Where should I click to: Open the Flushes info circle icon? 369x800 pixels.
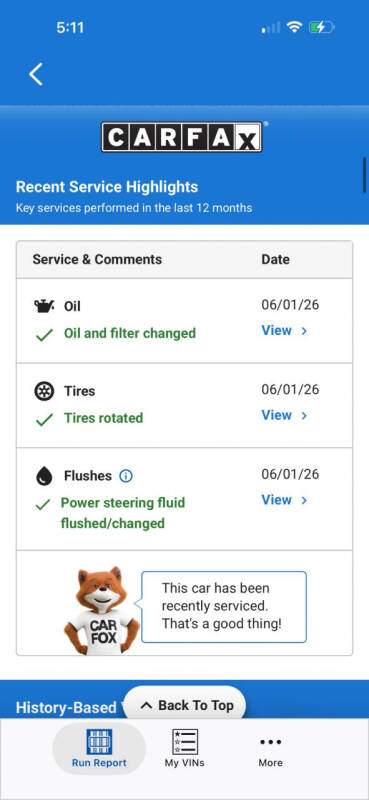[x=126, y=476]
